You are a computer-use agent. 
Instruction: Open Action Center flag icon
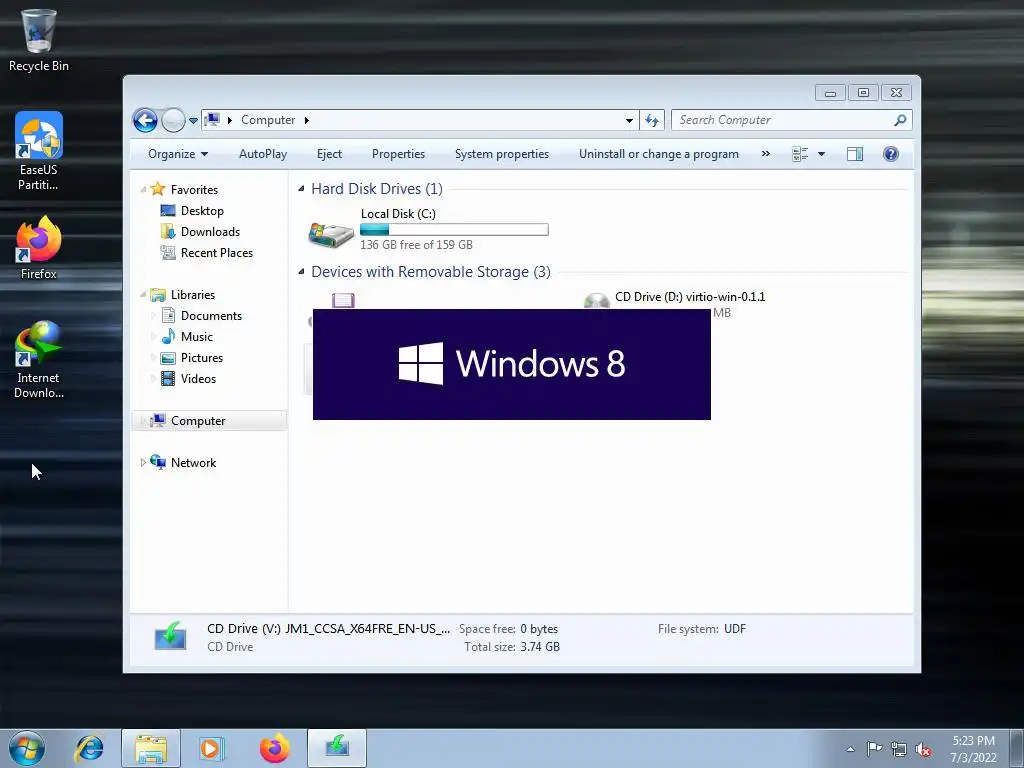[x=874, y=749]
